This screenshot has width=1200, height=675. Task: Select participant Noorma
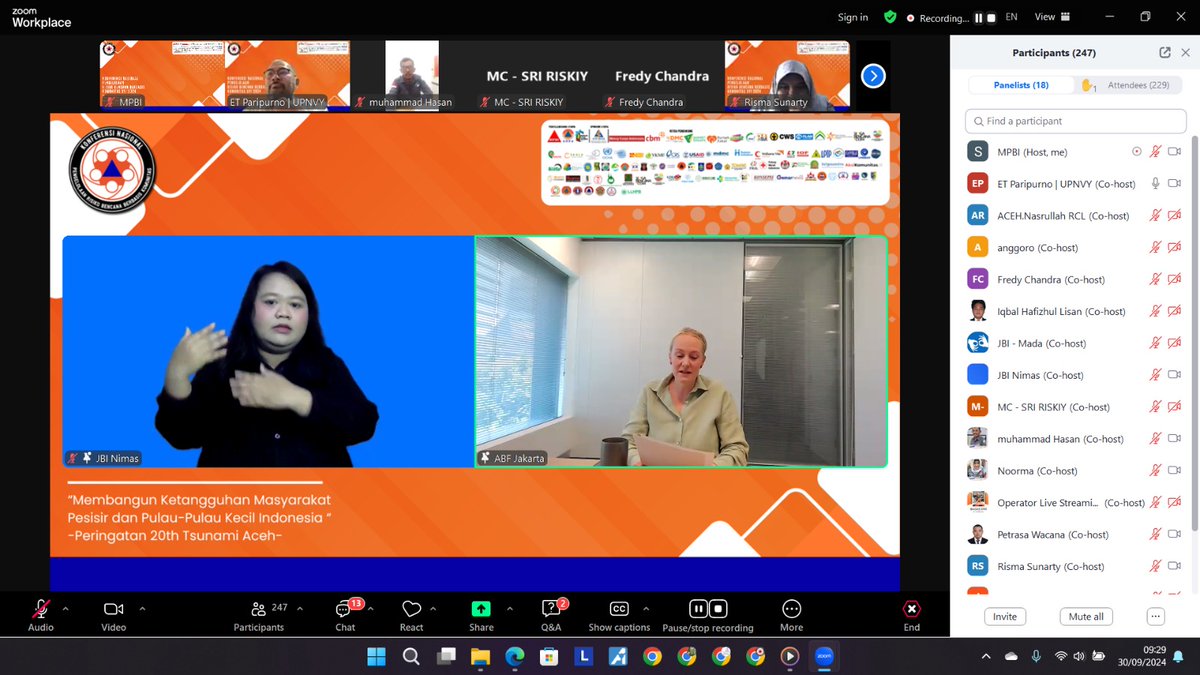tap(1075, 471)
